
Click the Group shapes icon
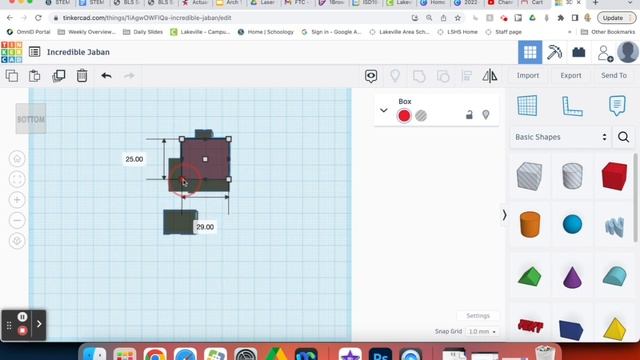pyautogui.click(x=419, y=76)
